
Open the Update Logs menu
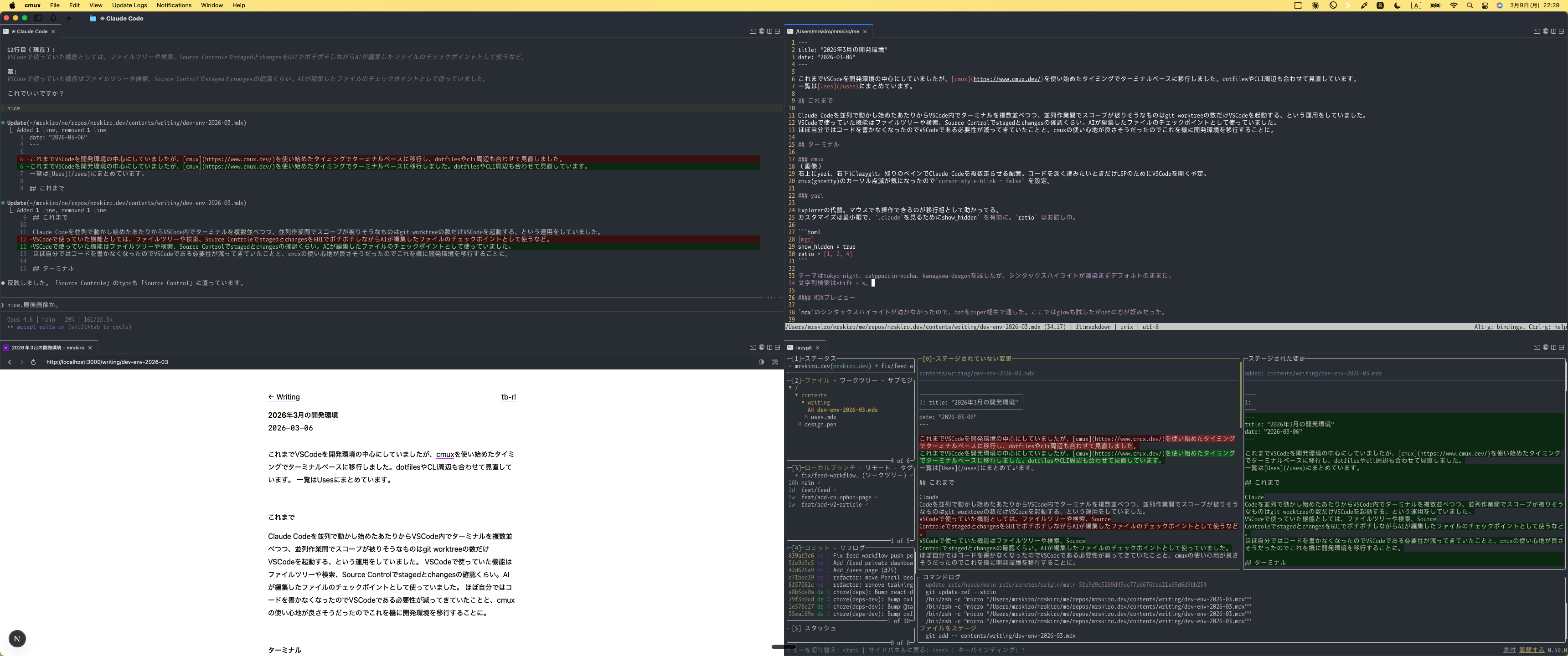pos(129,5)
